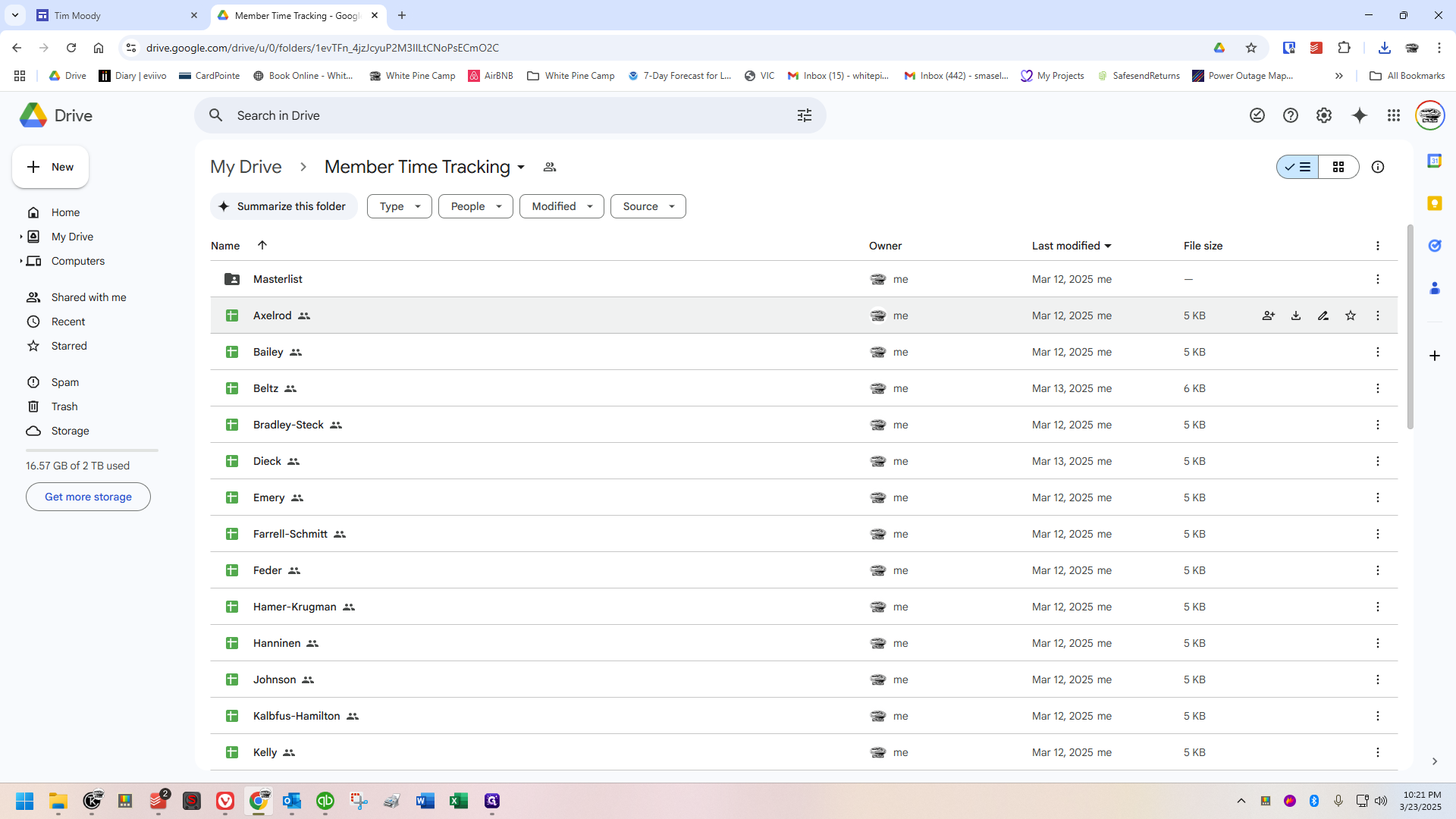The image size is (1456, 819).
Task: Click the storage usage progress bar
Action: (x=92, y=450)
